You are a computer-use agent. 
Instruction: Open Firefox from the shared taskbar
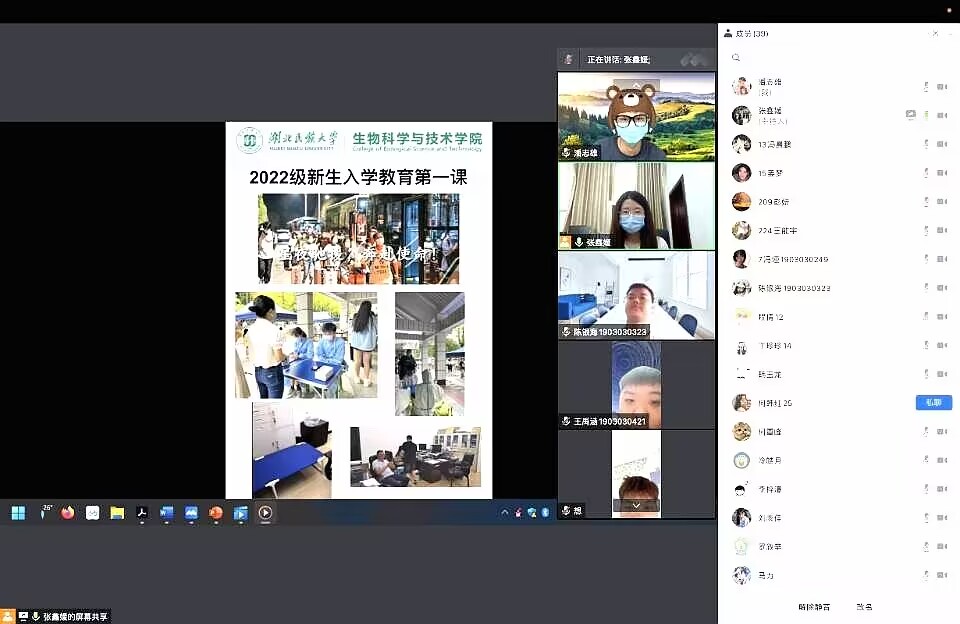coord(68,513)
